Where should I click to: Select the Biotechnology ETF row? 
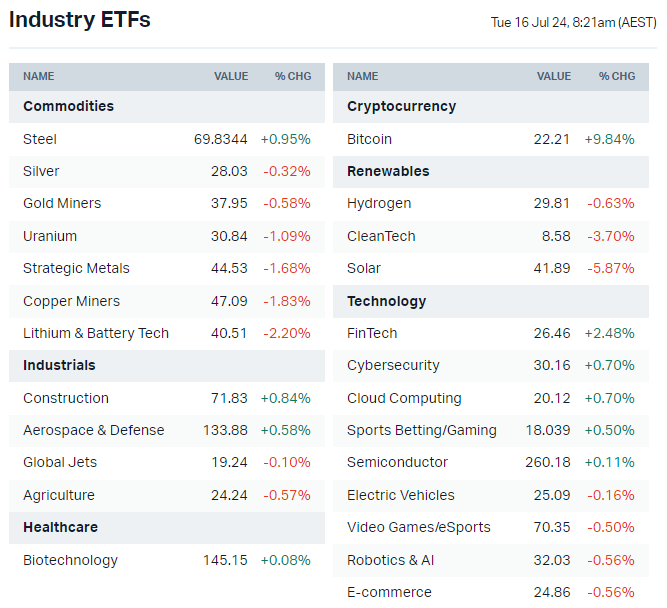(x=70, y=560)
